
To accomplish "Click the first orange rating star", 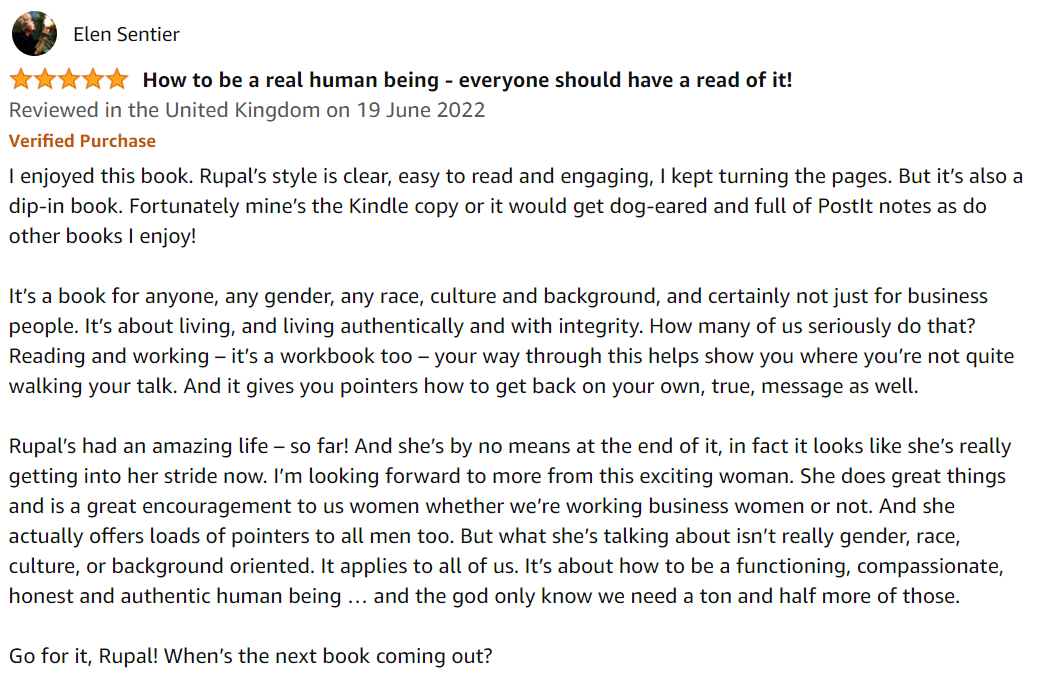I will pos(21,79).
